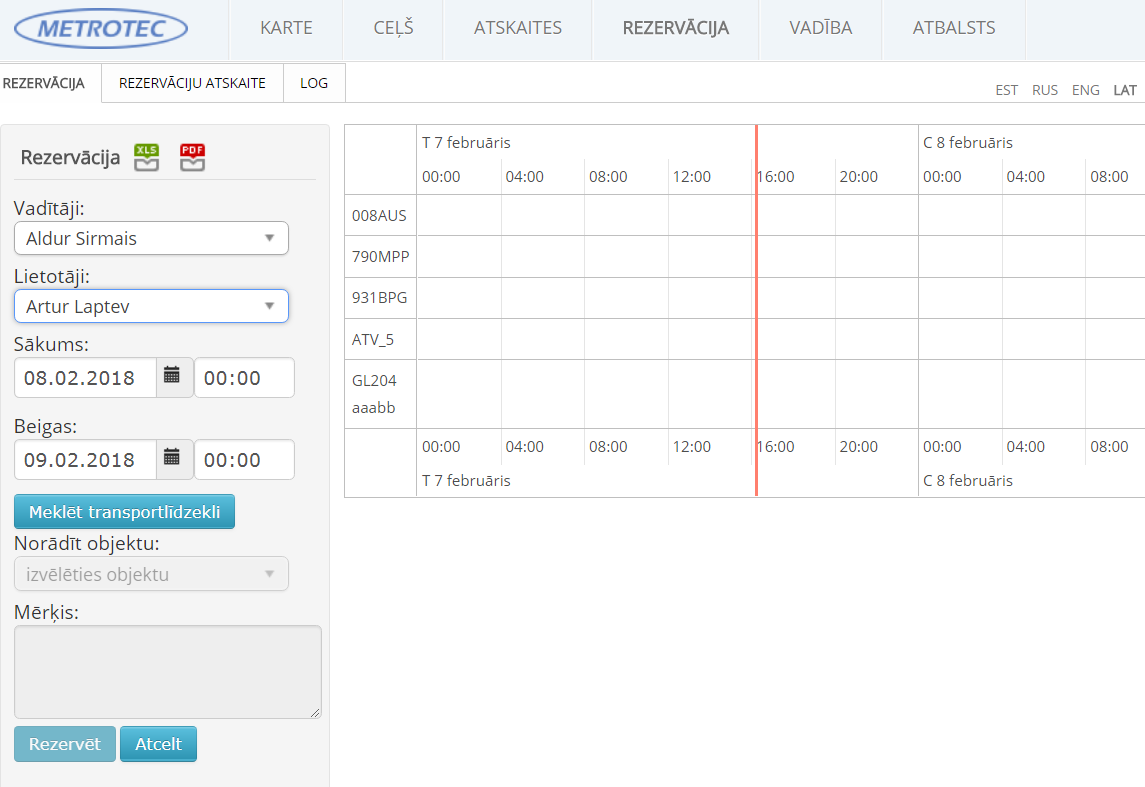Open the Log tab

pyautogui.click(x=314, y=84)
